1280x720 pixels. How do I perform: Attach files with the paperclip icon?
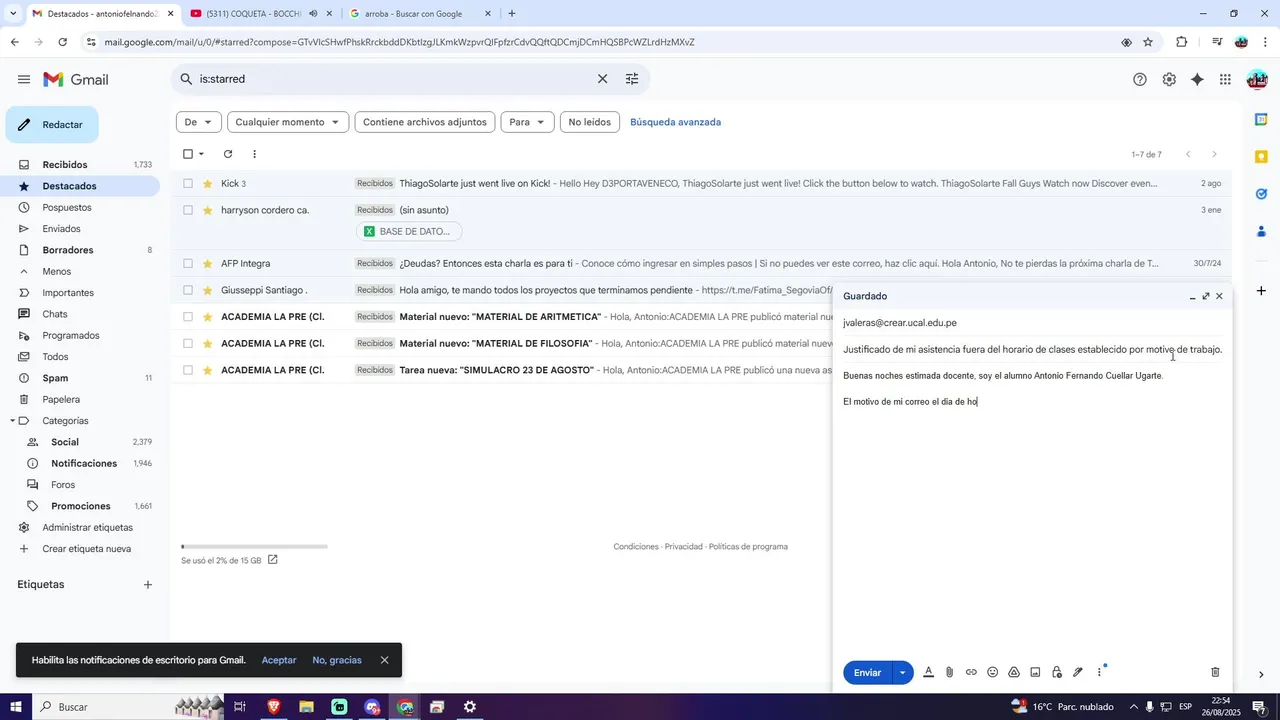(950, 672)
